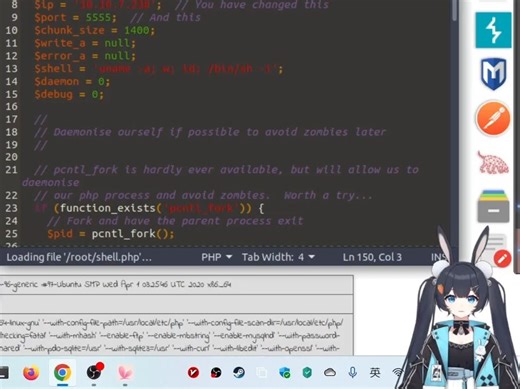The height and width of the screenshot is (389, 520).
Task: Click the INS mode indicator
Action: [438, 257]
